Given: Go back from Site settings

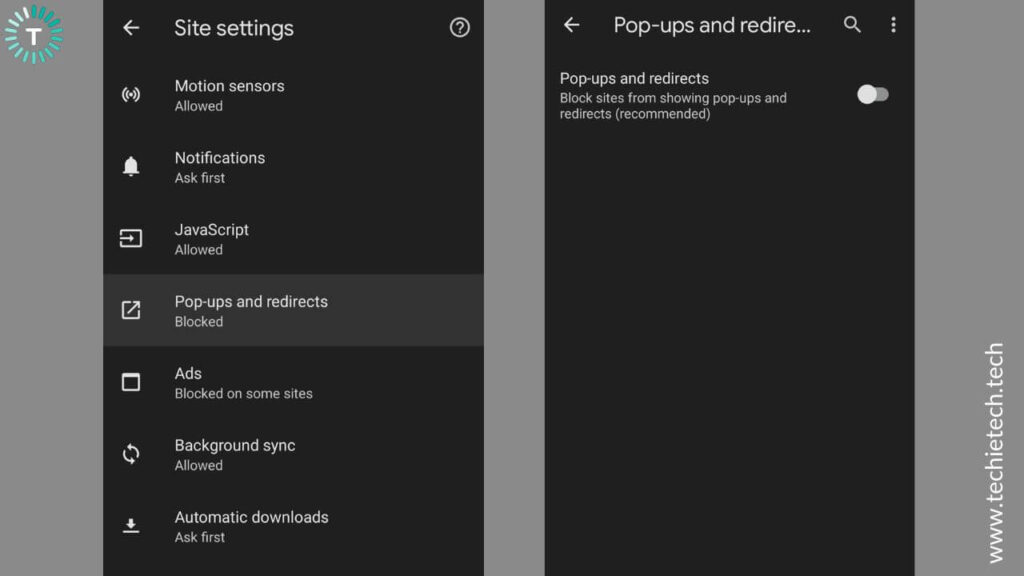Looking at the screenshot, I should click(131, 28).
